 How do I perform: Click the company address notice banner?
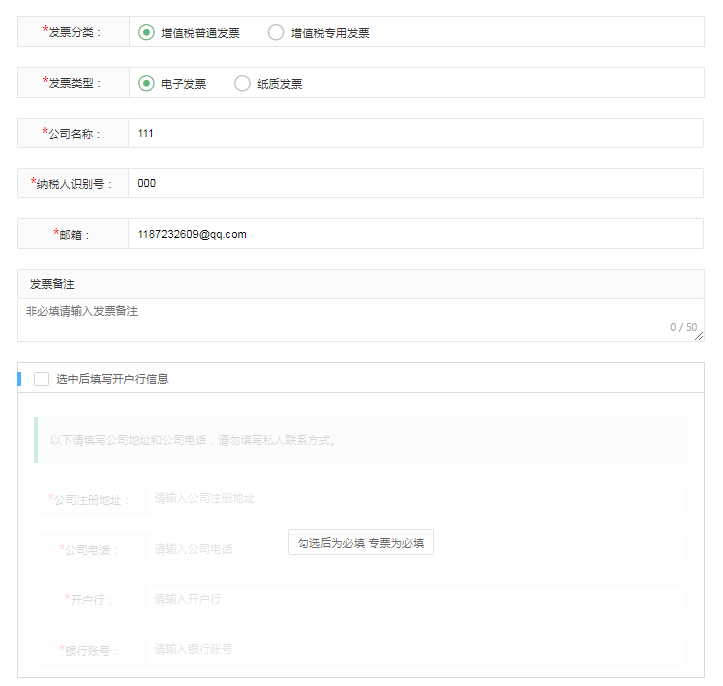point(360,440)
